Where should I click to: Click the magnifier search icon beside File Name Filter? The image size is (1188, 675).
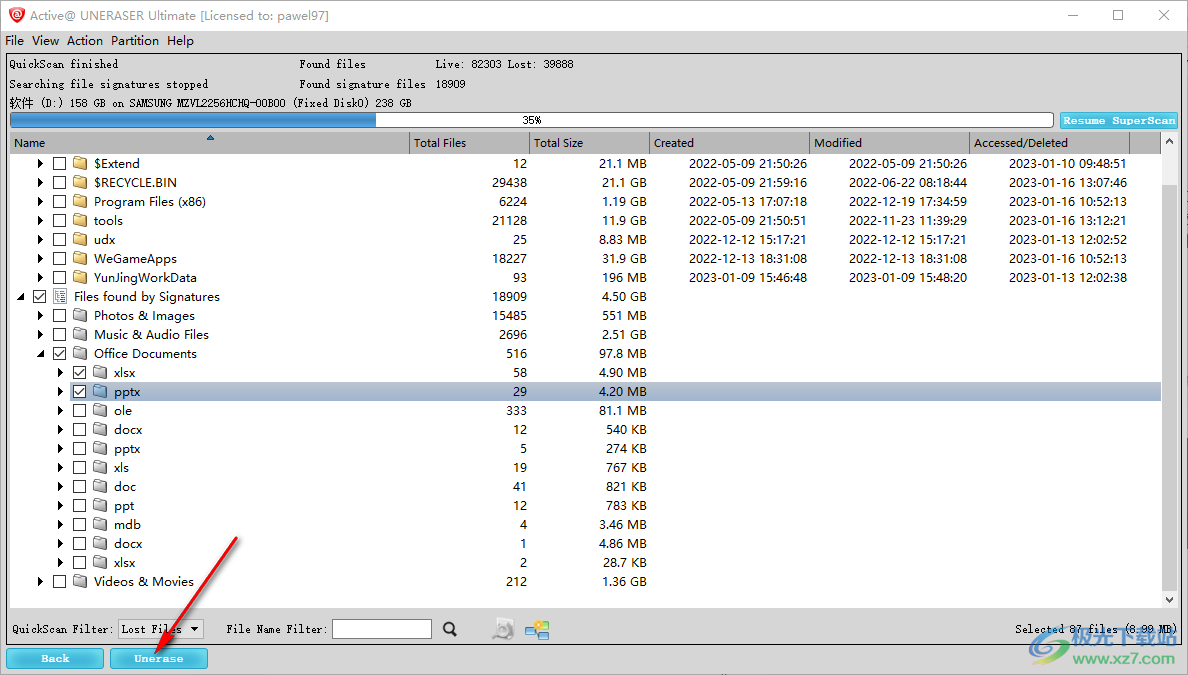point(450,629)
